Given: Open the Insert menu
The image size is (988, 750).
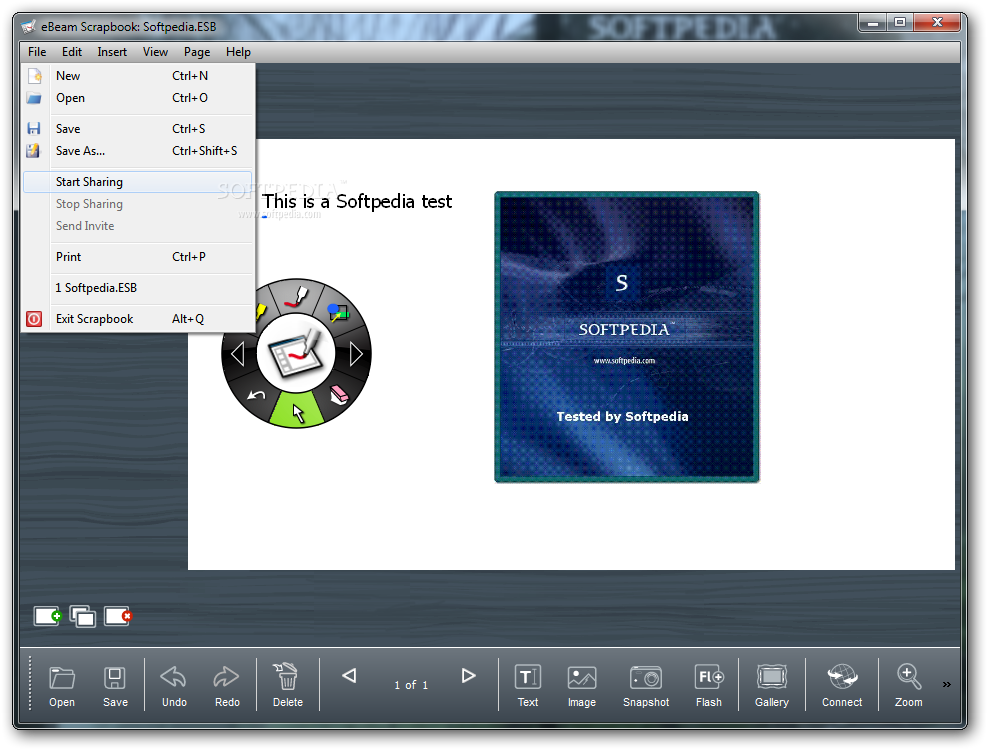Looking at the screenshot, I should tap(112, 52).
